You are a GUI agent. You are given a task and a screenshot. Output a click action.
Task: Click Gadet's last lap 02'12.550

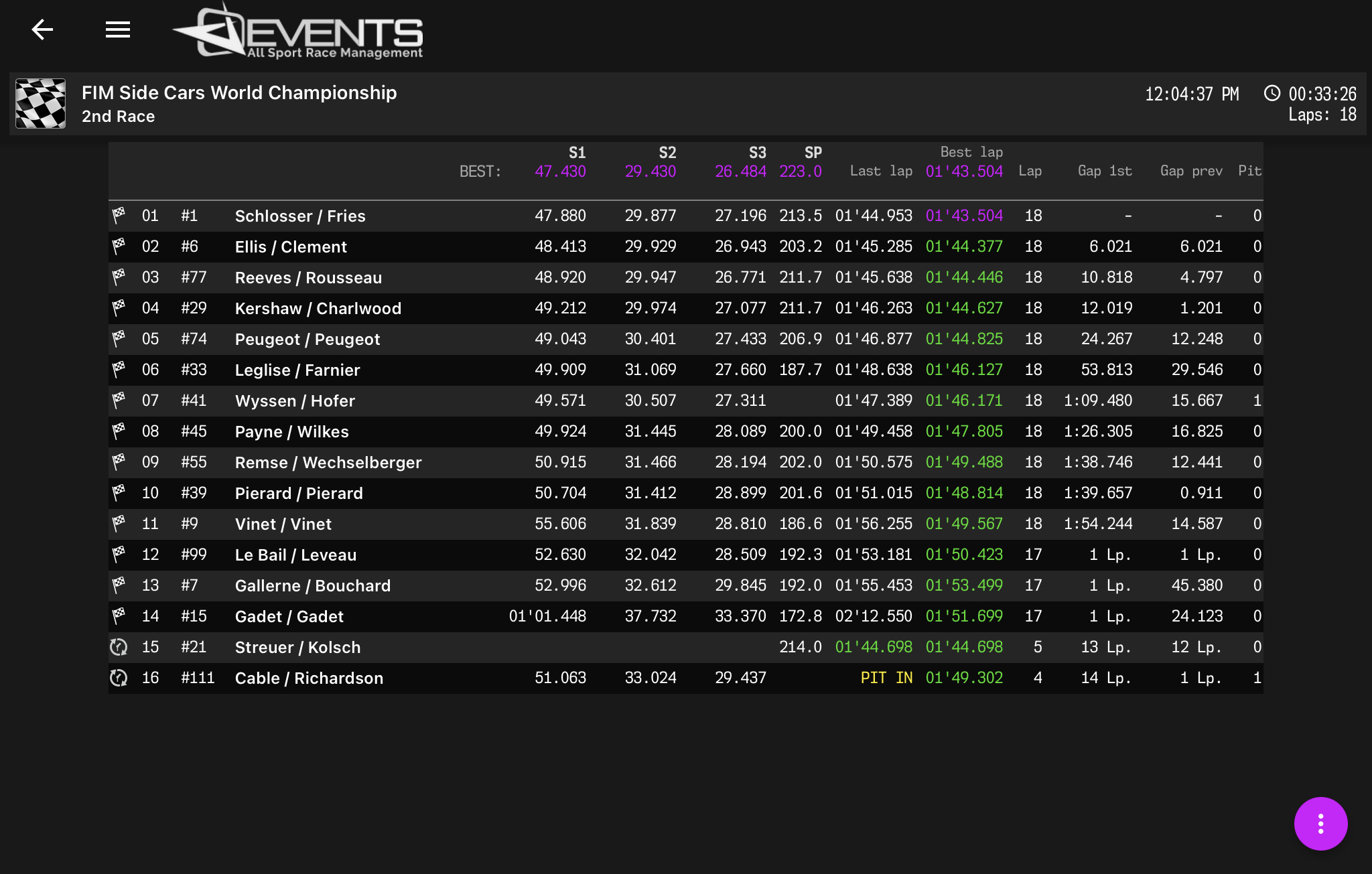(x=874, y=616)
